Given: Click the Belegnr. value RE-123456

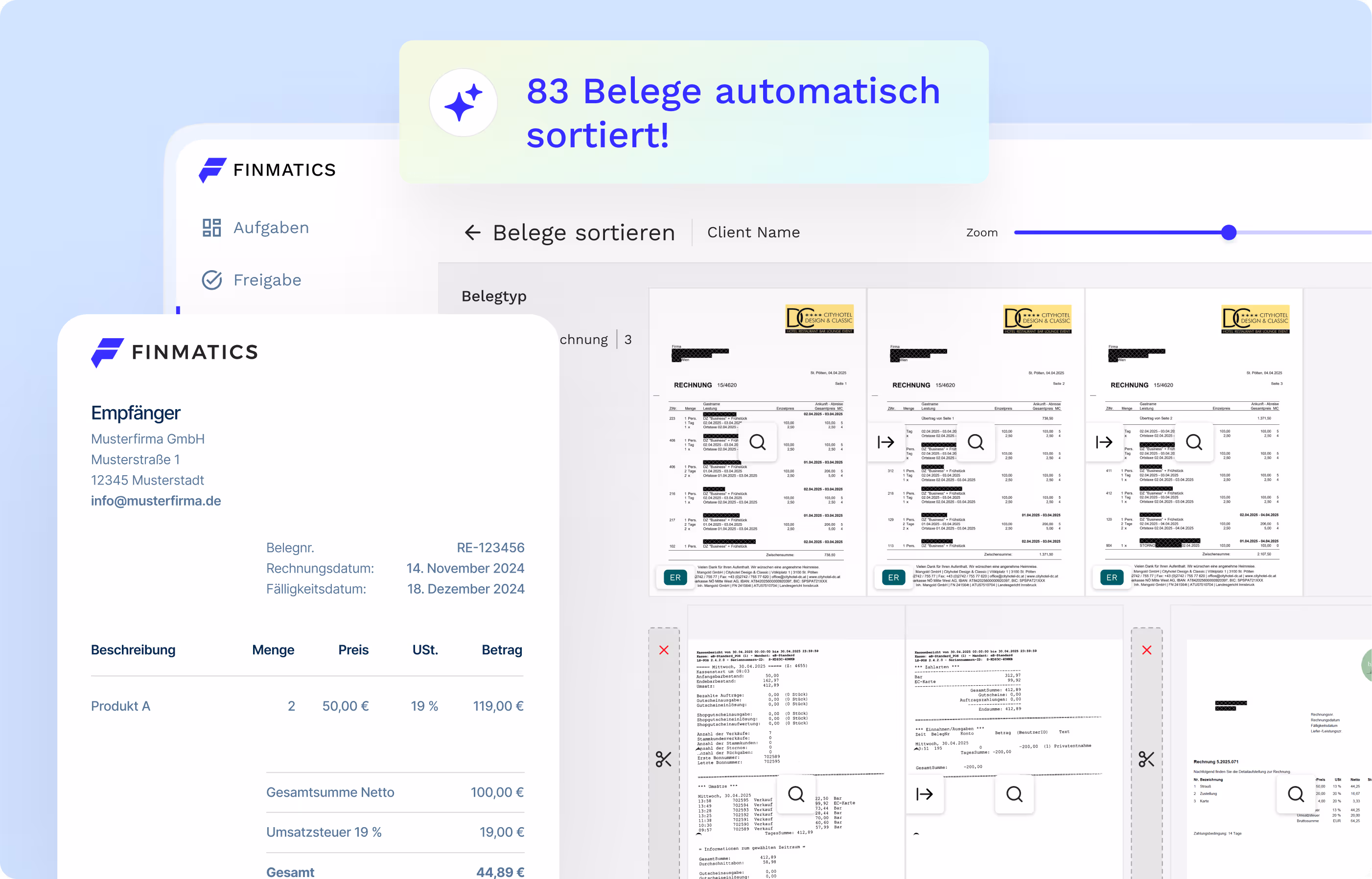Looking at the screenshot, I should (x=490, y=548).
